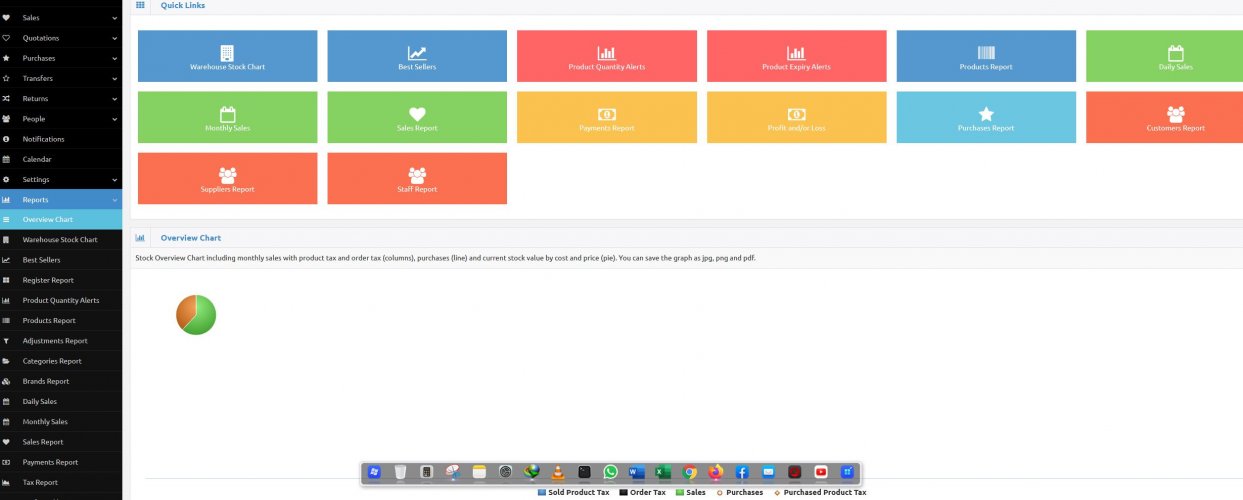Open the Warehouse Stock Chart quick link tile
Image resolution: width=1243 pixels, height=500 pixels.
(227, 56)
